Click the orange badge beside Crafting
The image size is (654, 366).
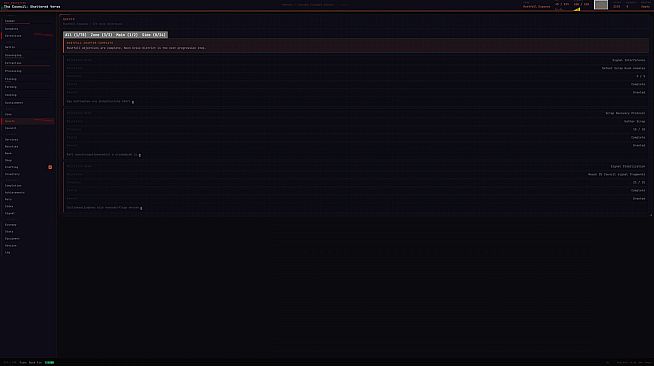(x=50, y=167)
